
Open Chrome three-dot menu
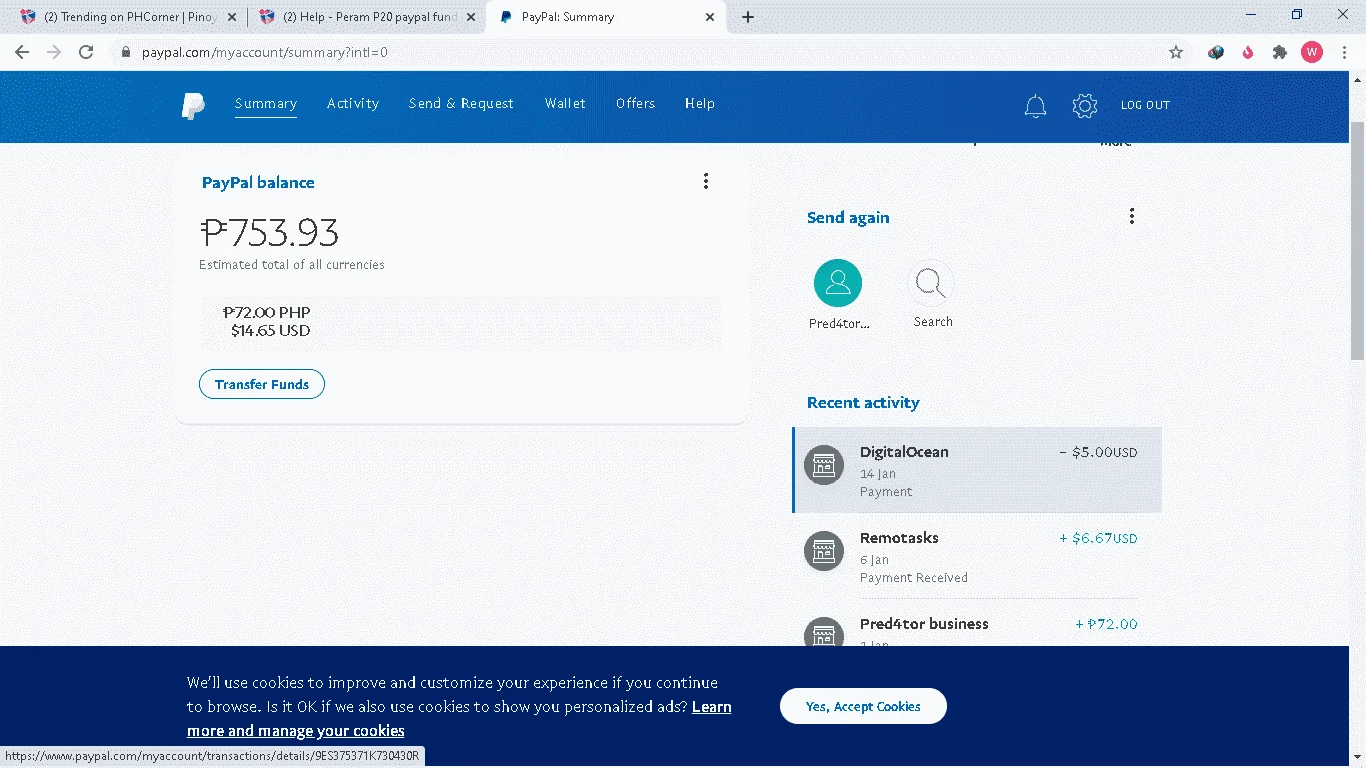point(1343,52)
